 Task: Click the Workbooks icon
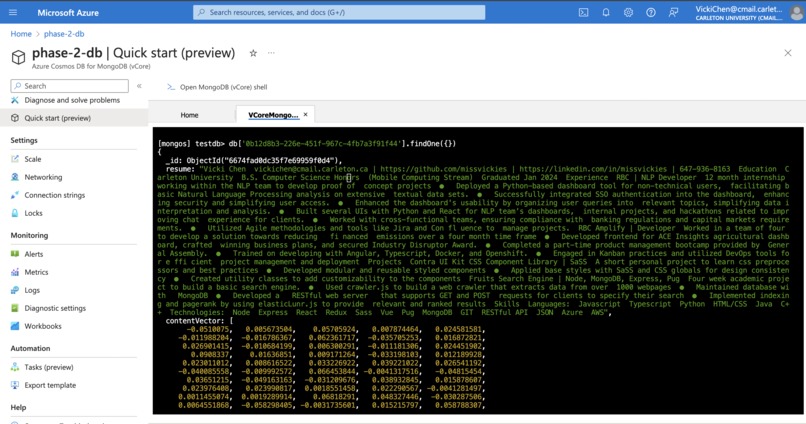tap(15, 326)
